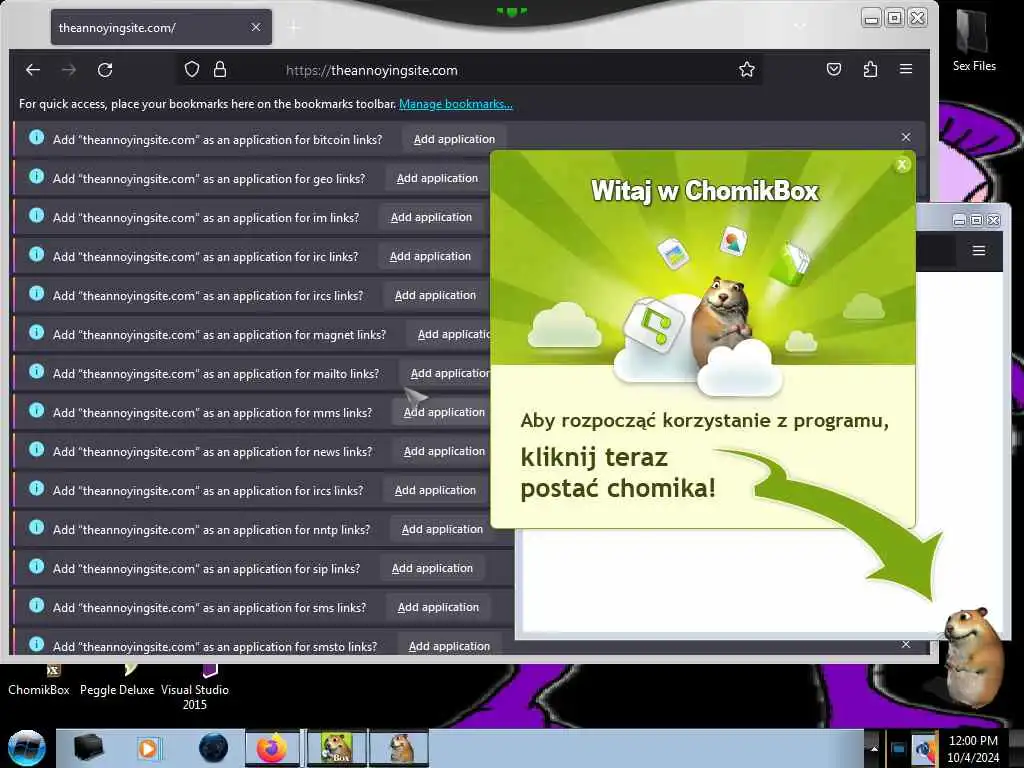This screenshot has height=768, width=1024.
Task: Click info icon on bitcoin links row
Action: click(37, 137)
